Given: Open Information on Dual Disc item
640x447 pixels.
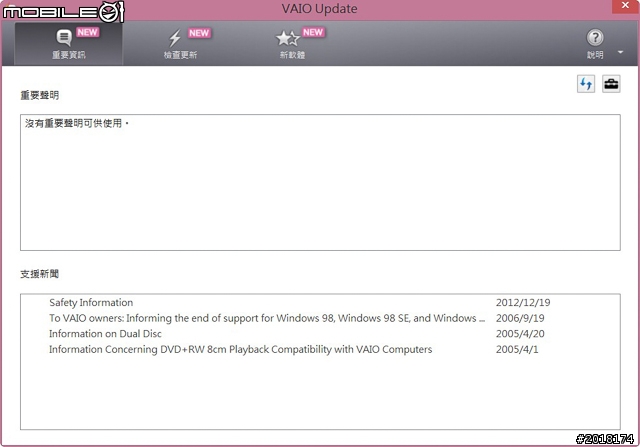Looking at the screenshot, I should [x=105, y=334].
